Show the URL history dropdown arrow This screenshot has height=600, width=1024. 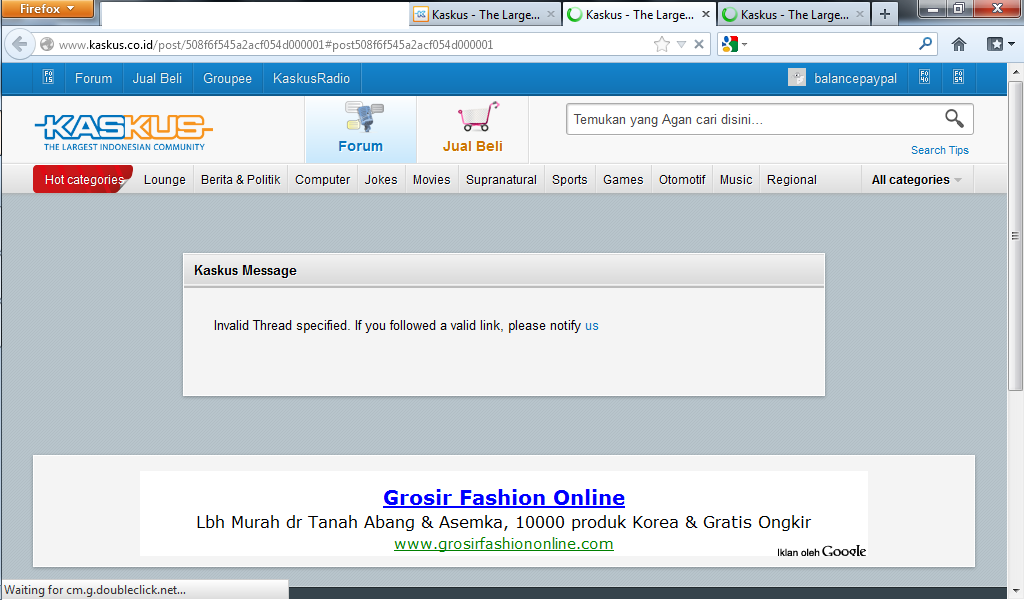681,44
